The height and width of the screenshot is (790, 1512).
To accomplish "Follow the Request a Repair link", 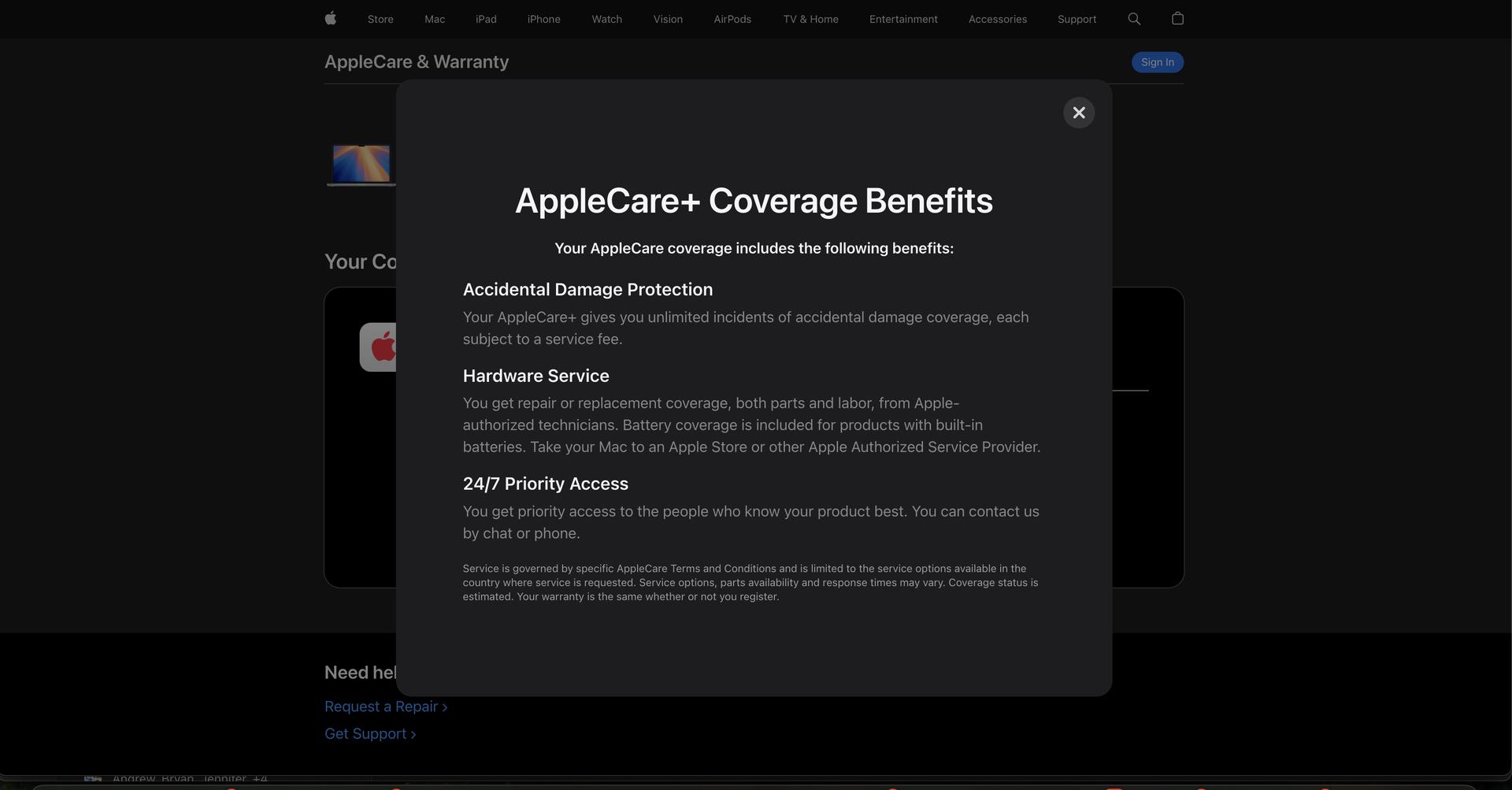I will pyautogui.click(x=386, y=707).
